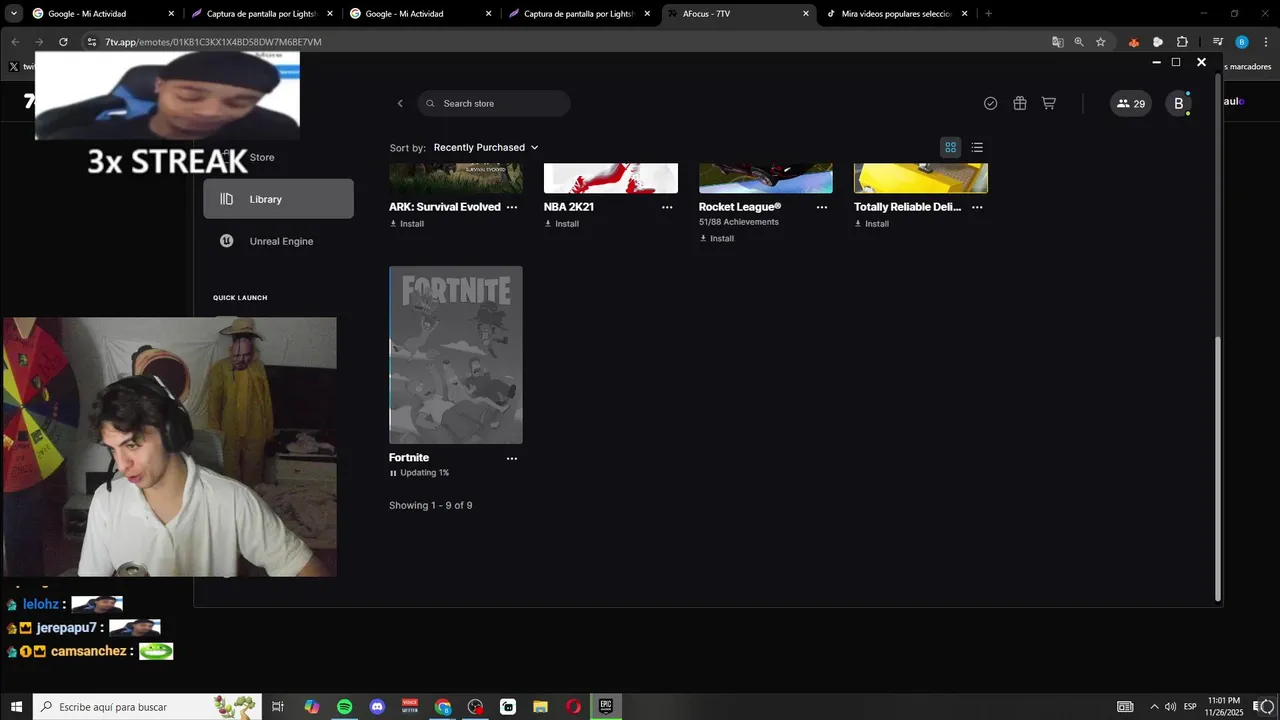Screen dimensions: 1280x720
Task: Open Epic Games Launcher taskbar icon
Action: tap(606, 707)
